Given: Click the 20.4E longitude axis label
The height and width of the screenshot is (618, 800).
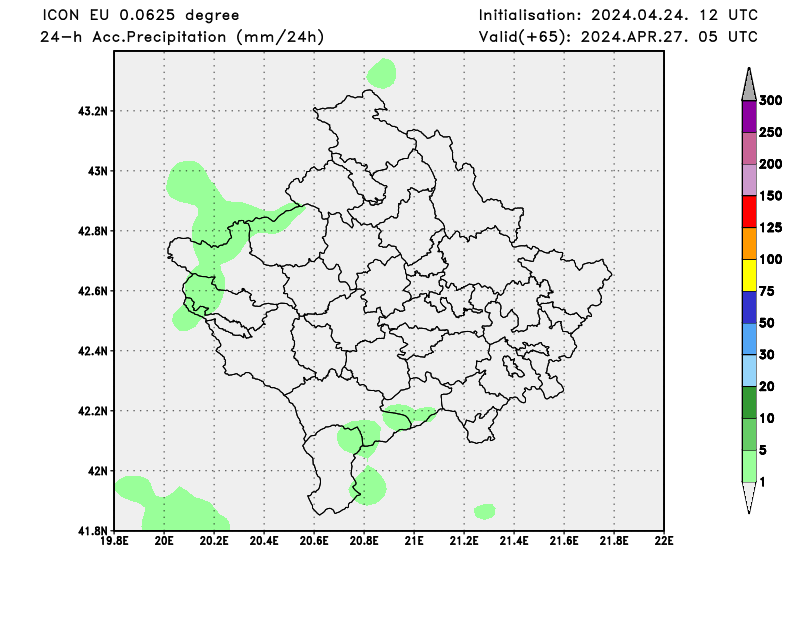Looking at the screenshot, I should (x=264, y=541).
